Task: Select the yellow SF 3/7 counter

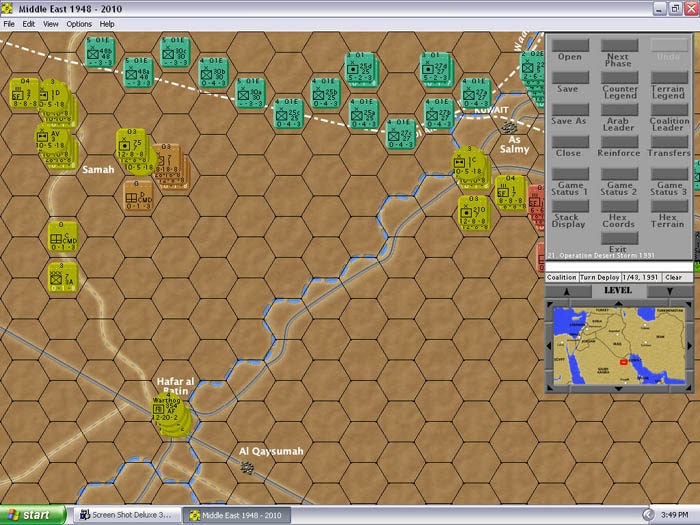Action: pos(24,92)
